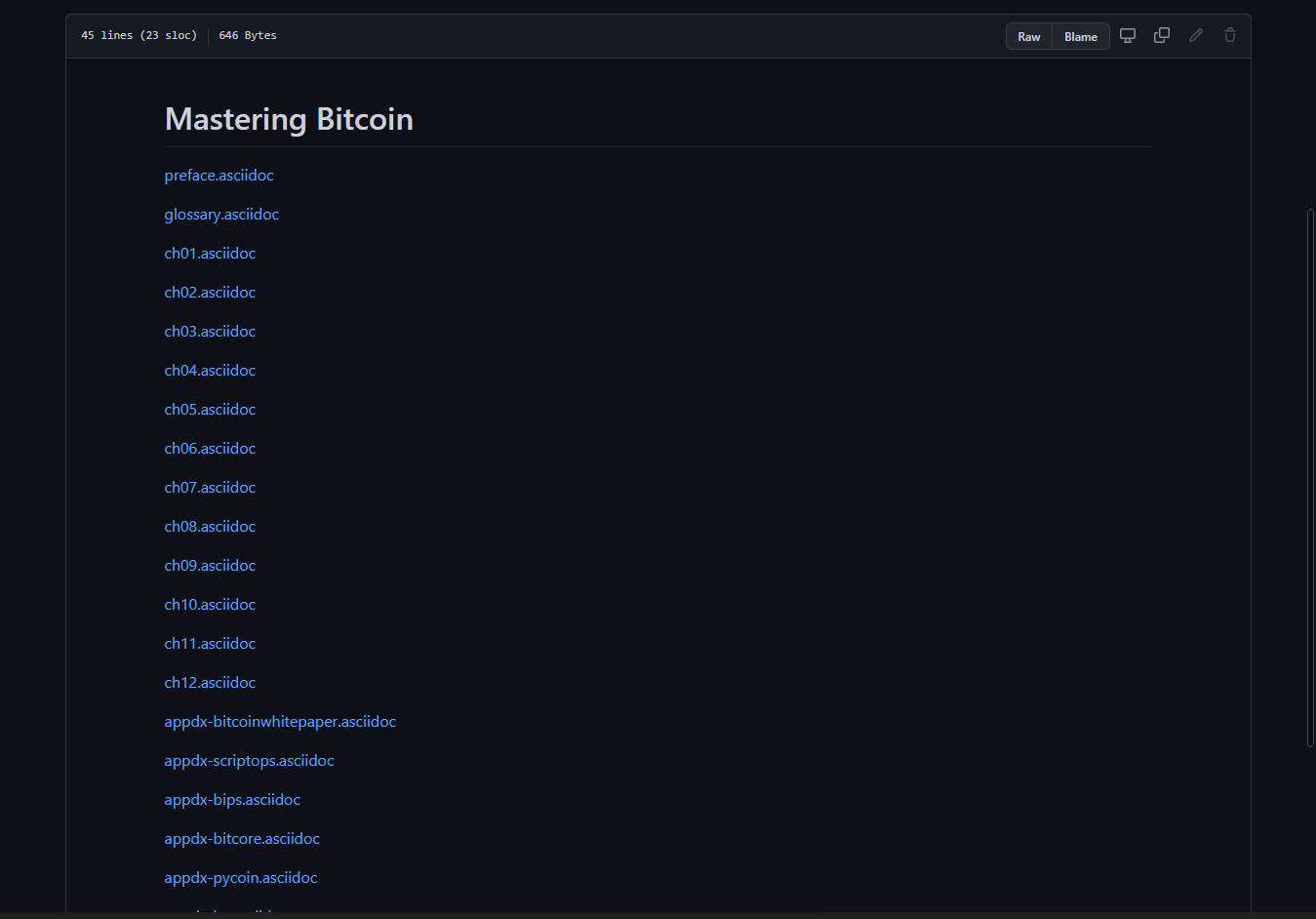The height and width of the screenshot is (919, 1316).
Task: Open appdx-scriptops.asciidoc link
Action: pos(249,761)
